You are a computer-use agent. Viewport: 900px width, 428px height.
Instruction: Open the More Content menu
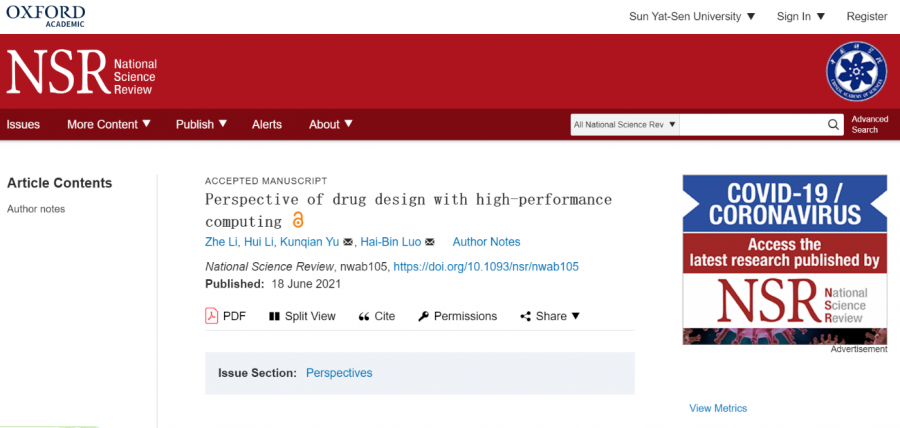(x=109, y=124)
